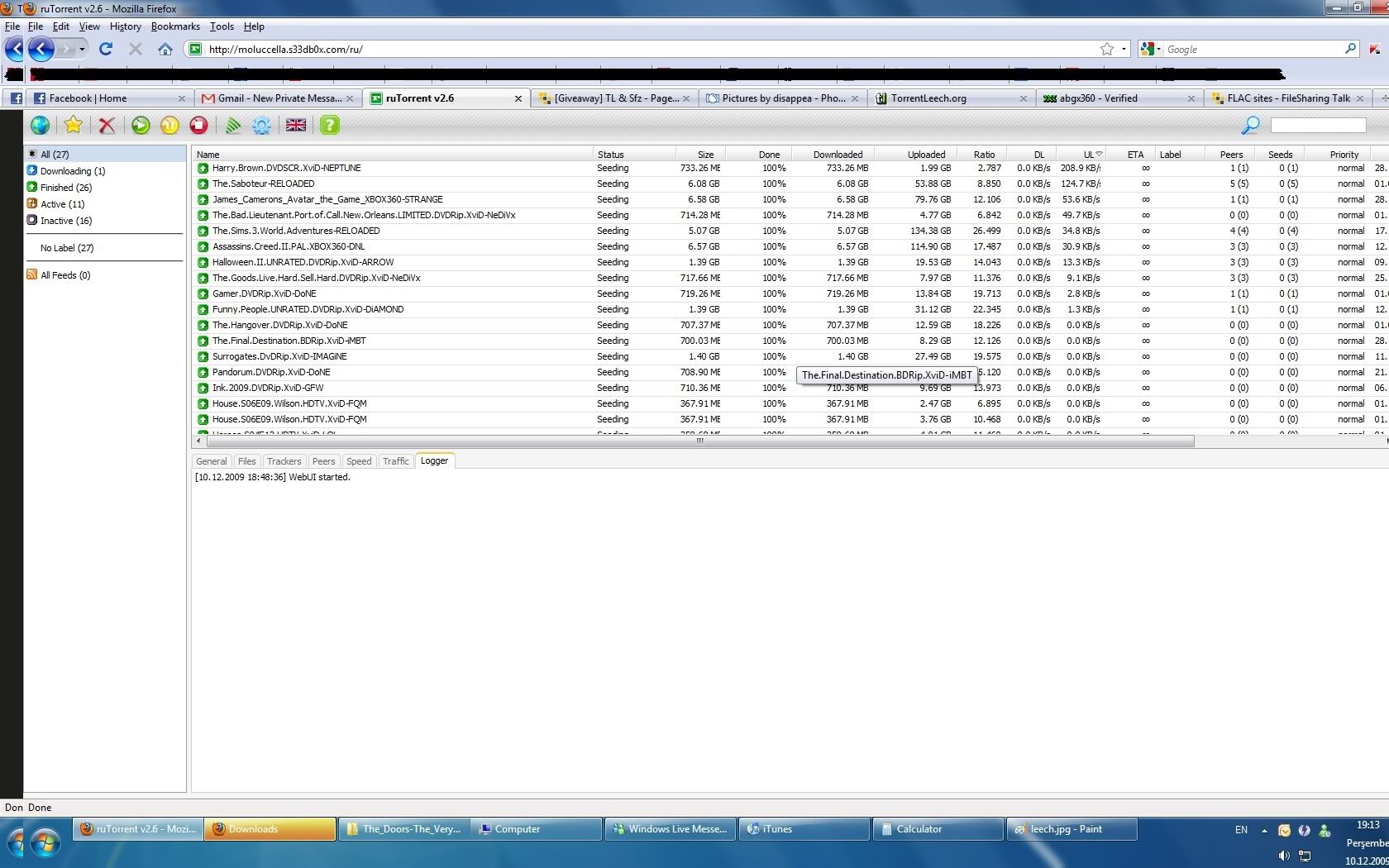Reload the page with Firefox refresh icon
The image size is (1389, 868).
106,49
